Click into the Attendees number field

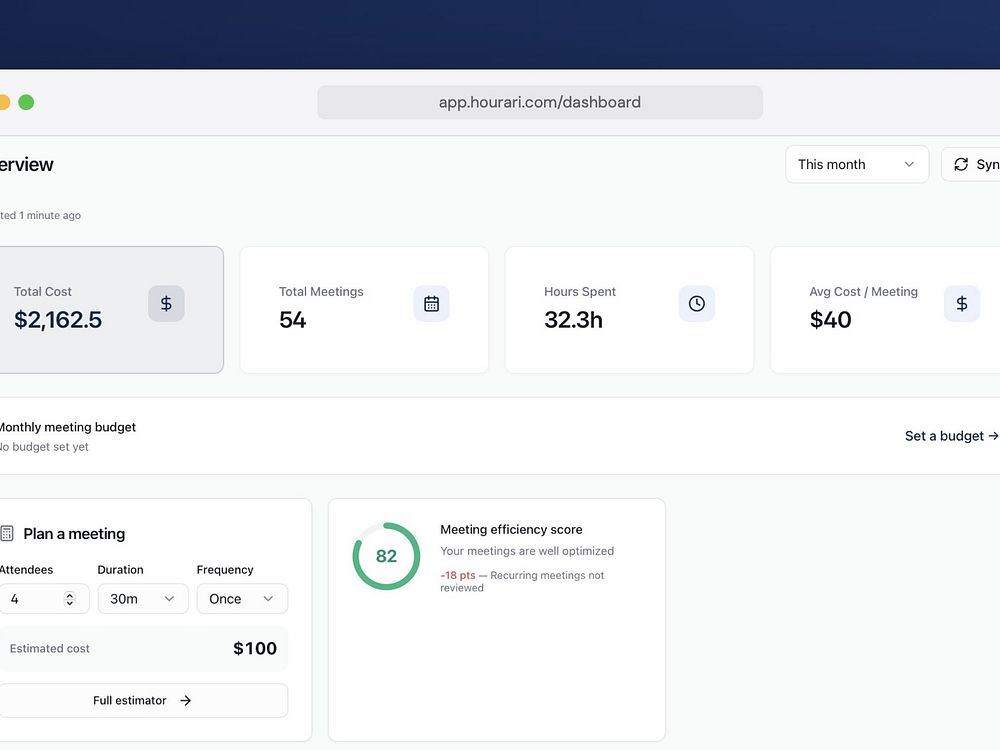pos(43,599)
